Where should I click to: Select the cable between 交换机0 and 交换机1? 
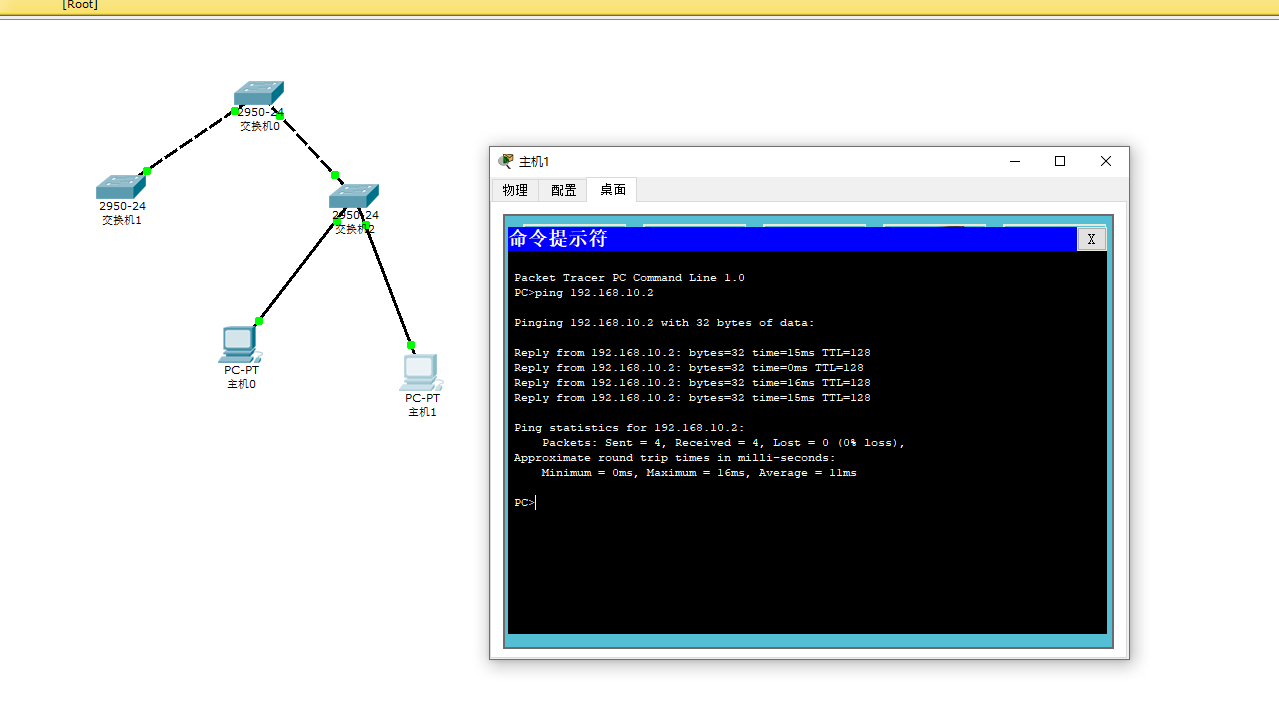pyautogui.click(x=191, y=141)
